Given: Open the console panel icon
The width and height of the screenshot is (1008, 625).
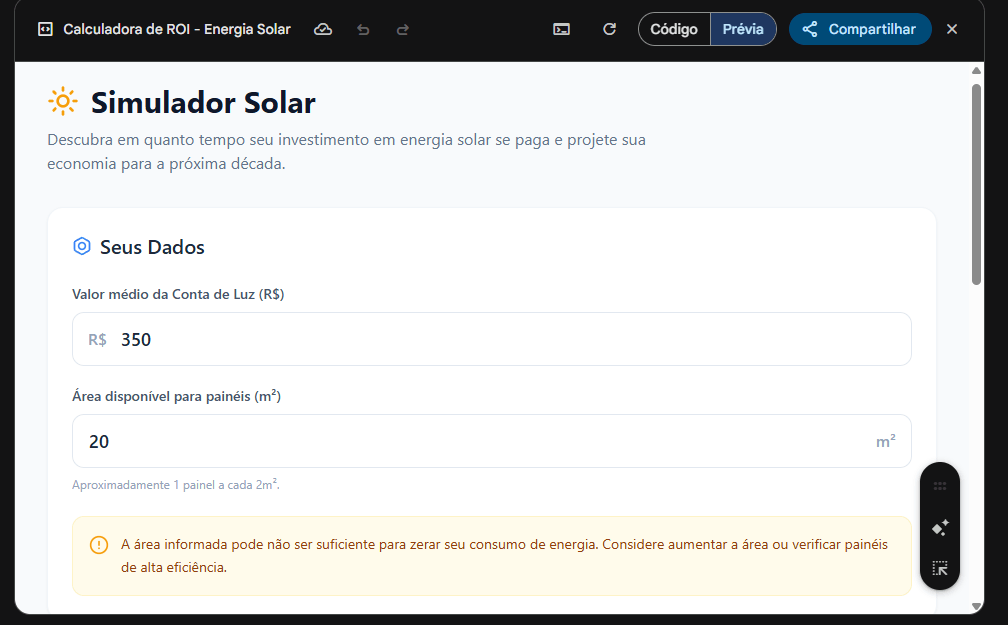Looking at the screenshot, I should click(x=561, y=29).
